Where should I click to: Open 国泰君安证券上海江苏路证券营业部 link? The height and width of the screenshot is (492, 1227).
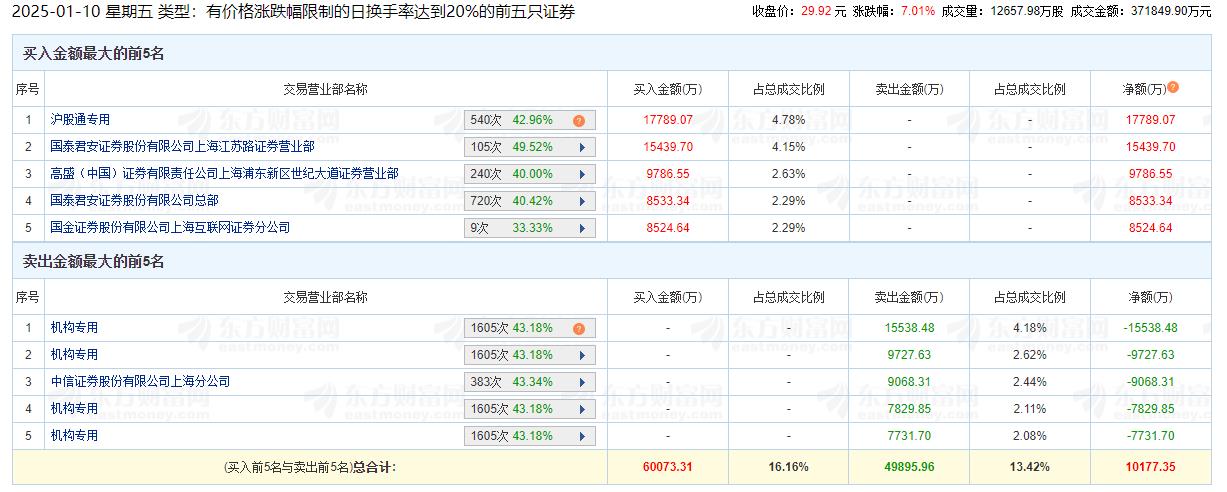point(182,147)
